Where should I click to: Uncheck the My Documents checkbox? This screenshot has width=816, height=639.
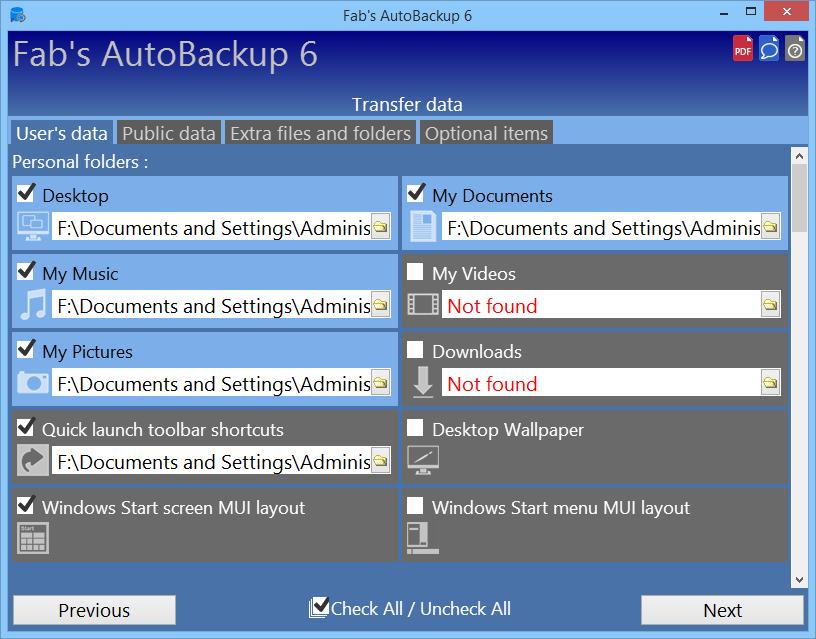pyautogui.click(x=415, y=193)
